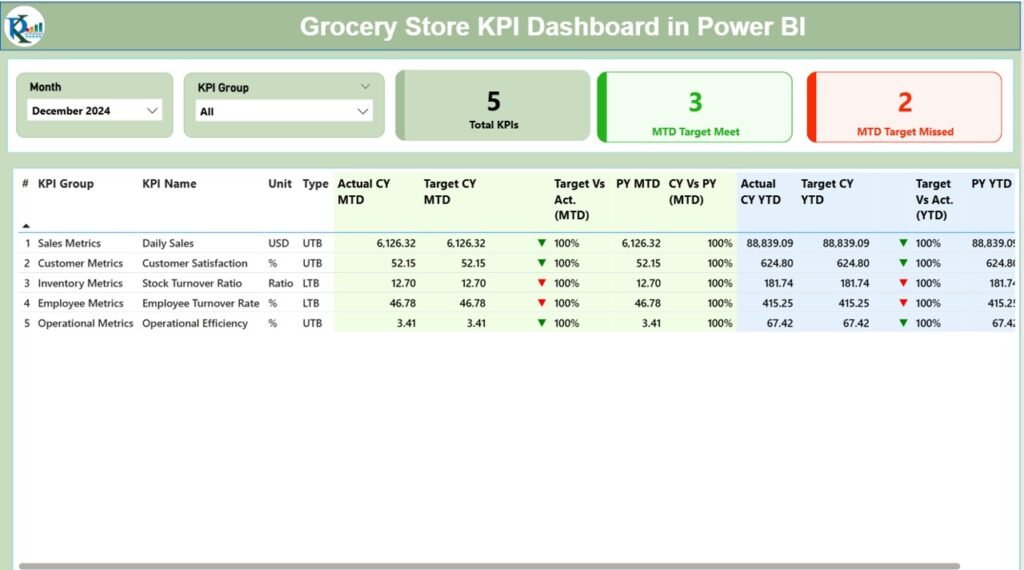This screenshot has height=570, width=1024.
Task: Collapse the KPI Group slicer header chevron
Action: (365, 87)
